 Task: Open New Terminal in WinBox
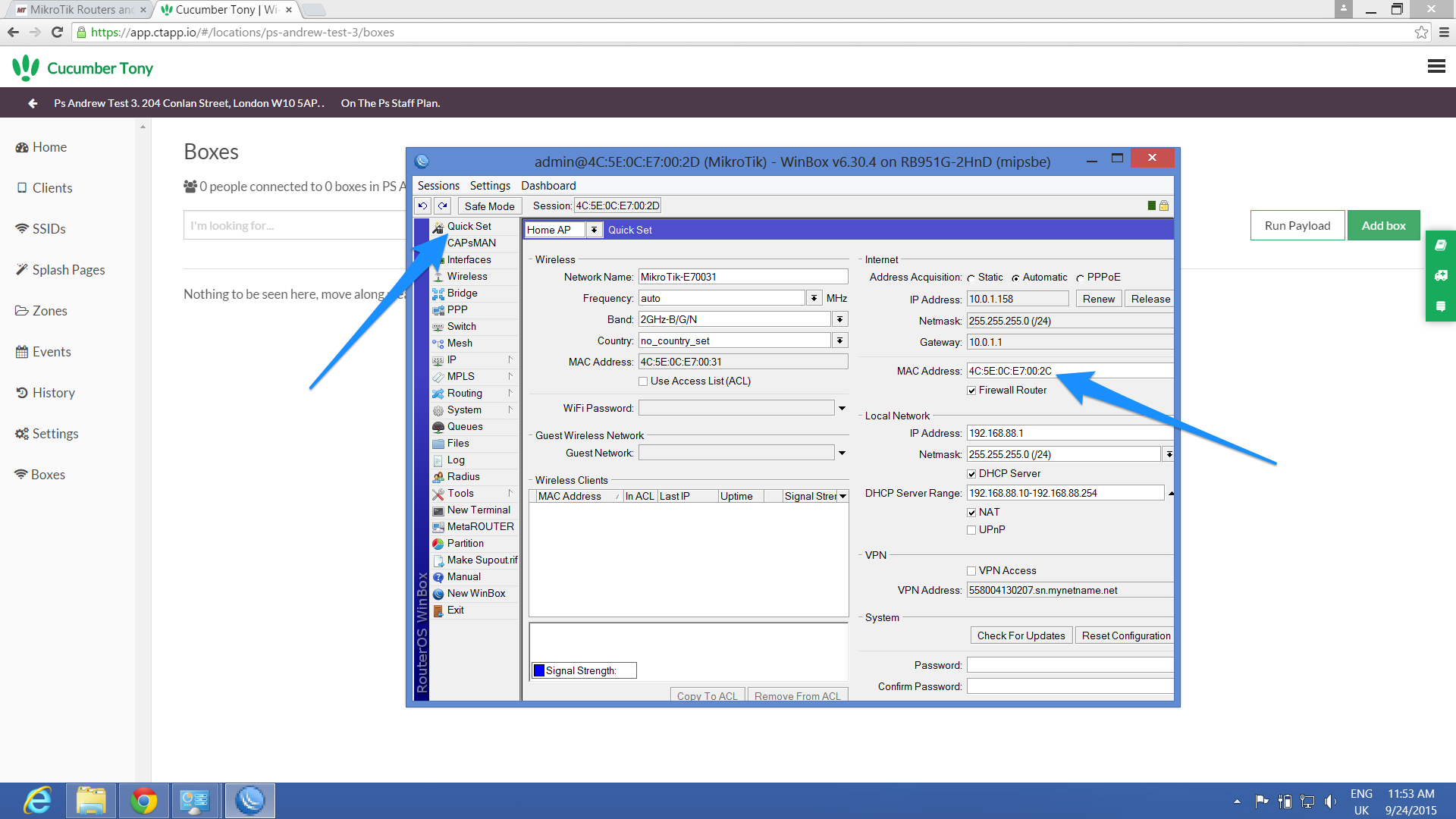click(x=479, y=510)
